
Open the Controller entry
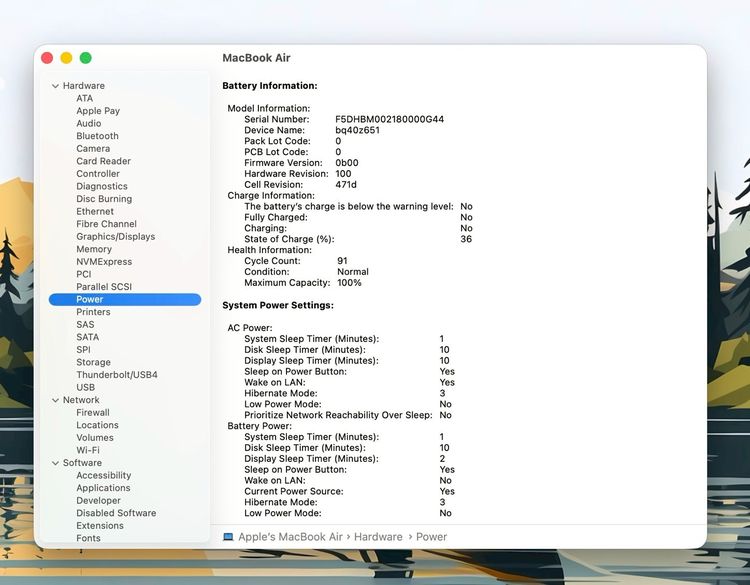[98, 174]
